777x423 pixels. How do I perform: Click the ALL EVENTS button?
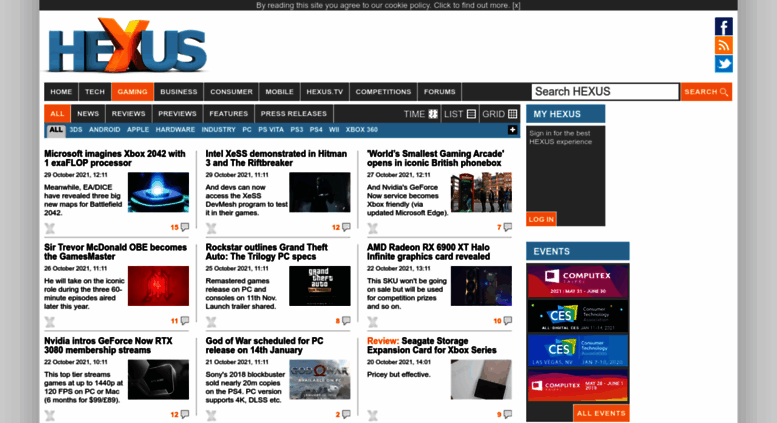601,413
